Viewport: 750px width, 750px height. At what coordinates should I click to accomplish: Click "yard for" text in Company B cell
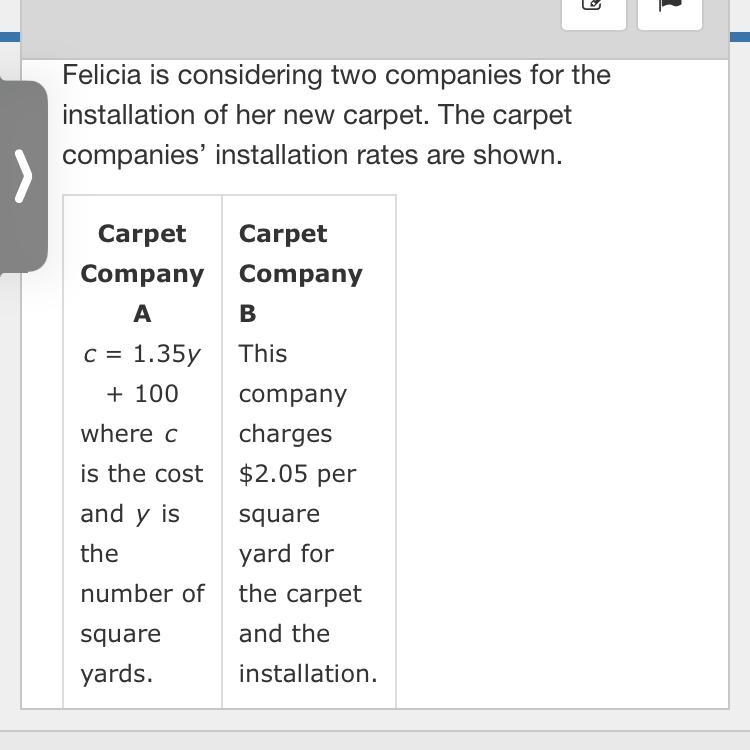pos(286,554)
